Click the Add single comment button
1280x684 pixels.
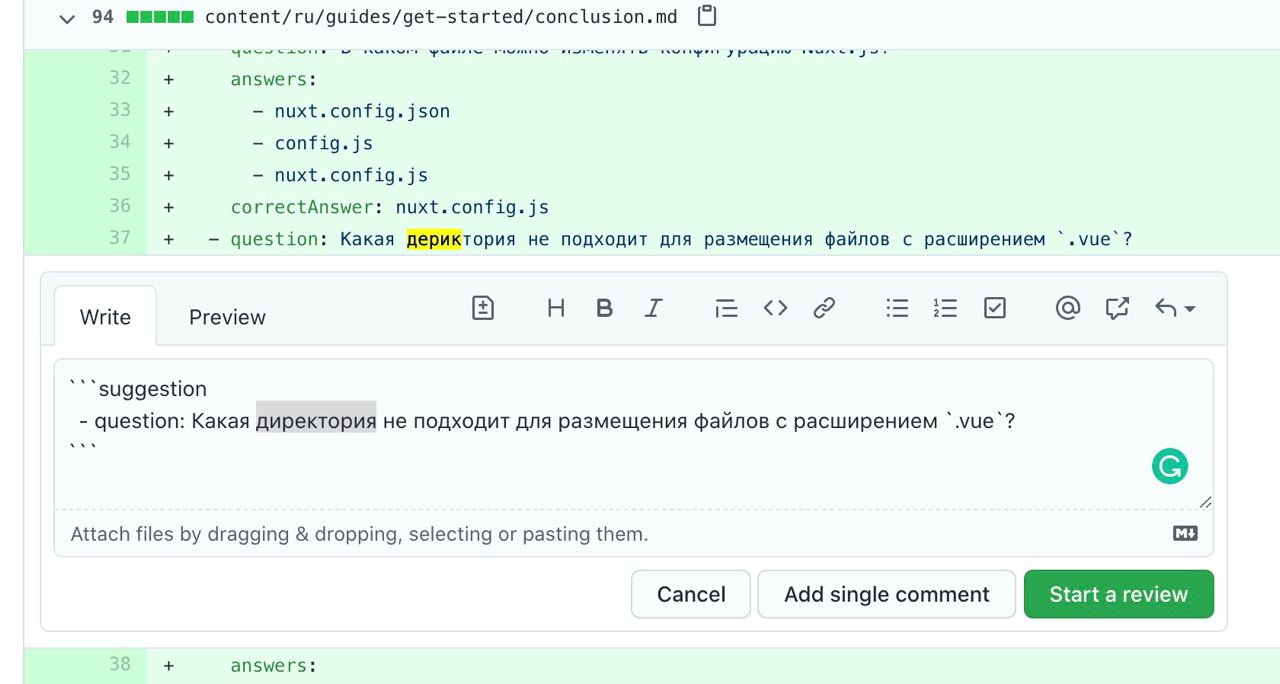coord(887,594)
